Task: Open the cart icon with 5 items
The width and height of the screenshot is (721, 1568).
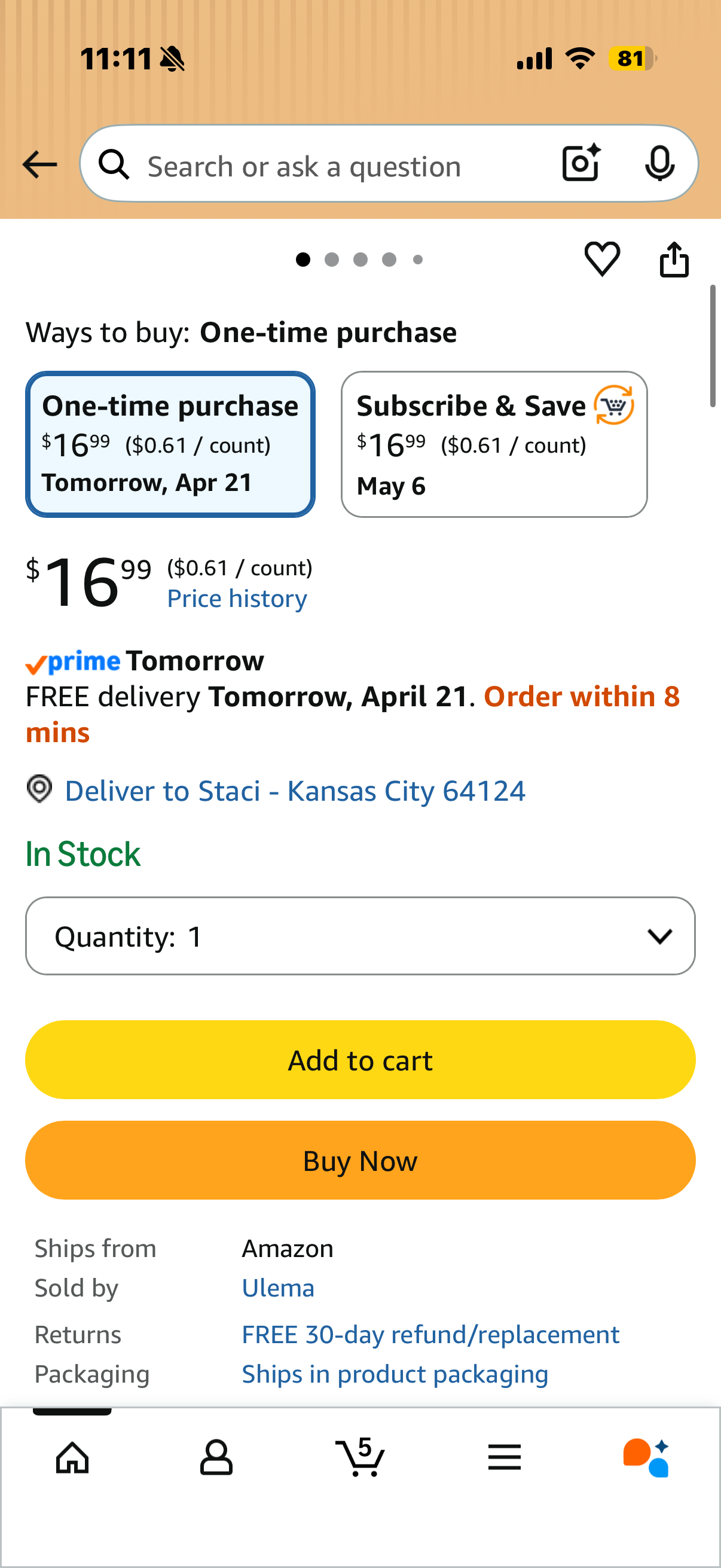Action: pyautogui.click(x=360, y=1457)
